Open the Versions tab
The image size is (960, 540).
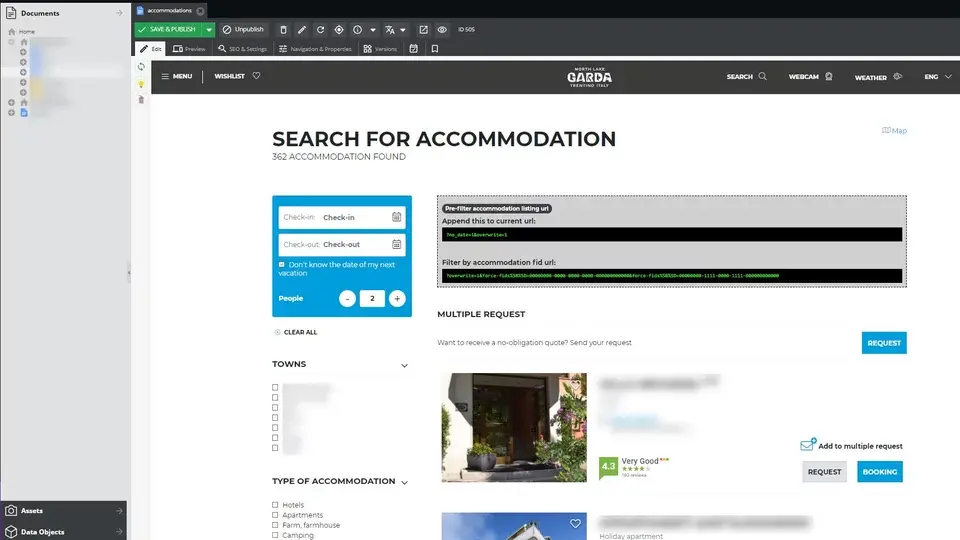(x=380, y=49)
